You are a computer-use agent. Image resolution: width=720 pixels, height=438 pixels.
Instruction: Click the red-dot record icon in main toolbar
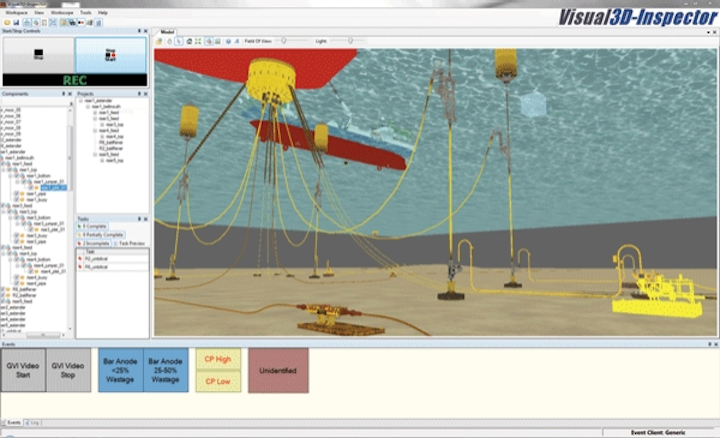(x=81, y=22)
